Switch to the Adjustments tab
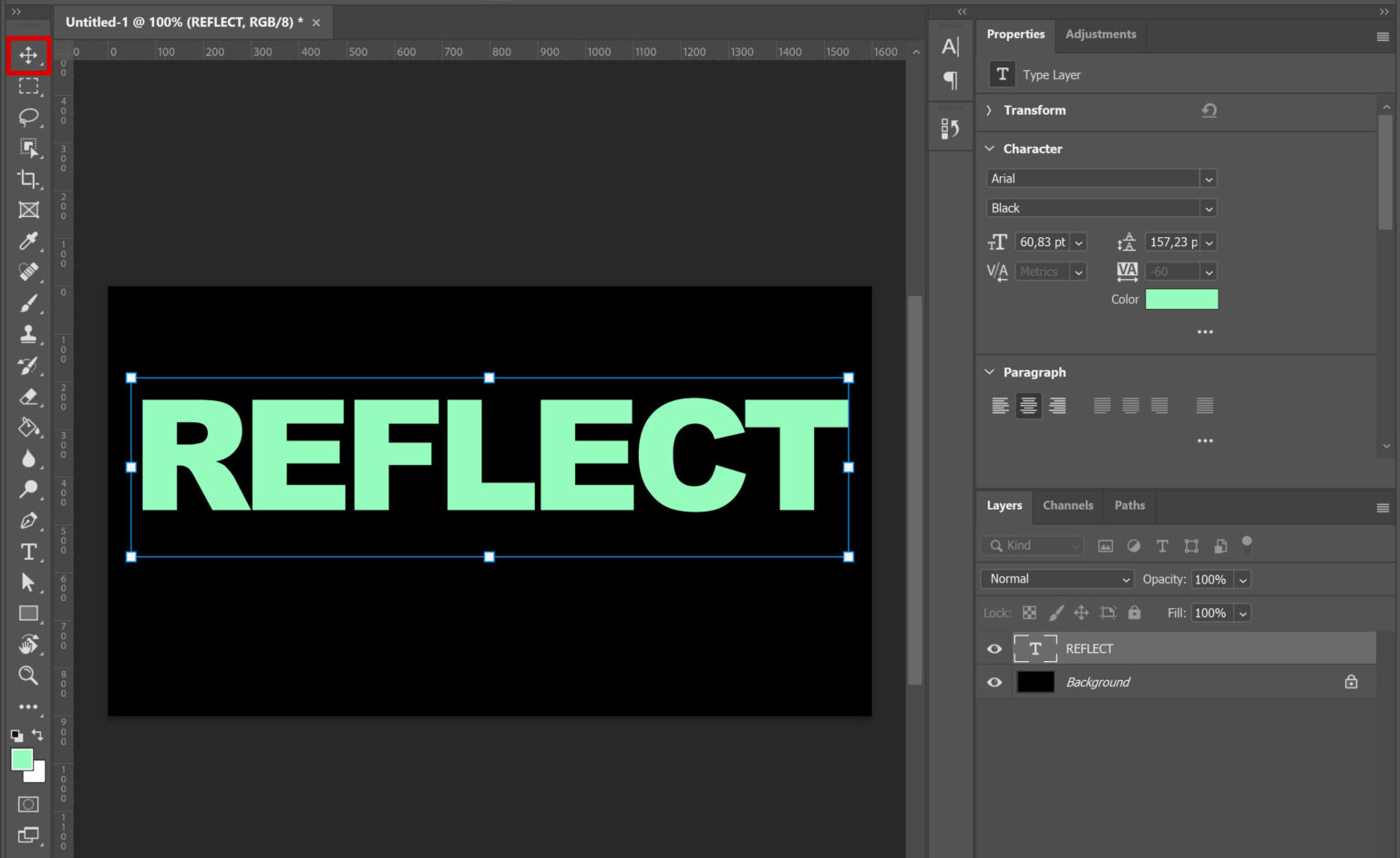The width and height of the screenshot is (1400, 858). click(x=1100, y=34)
